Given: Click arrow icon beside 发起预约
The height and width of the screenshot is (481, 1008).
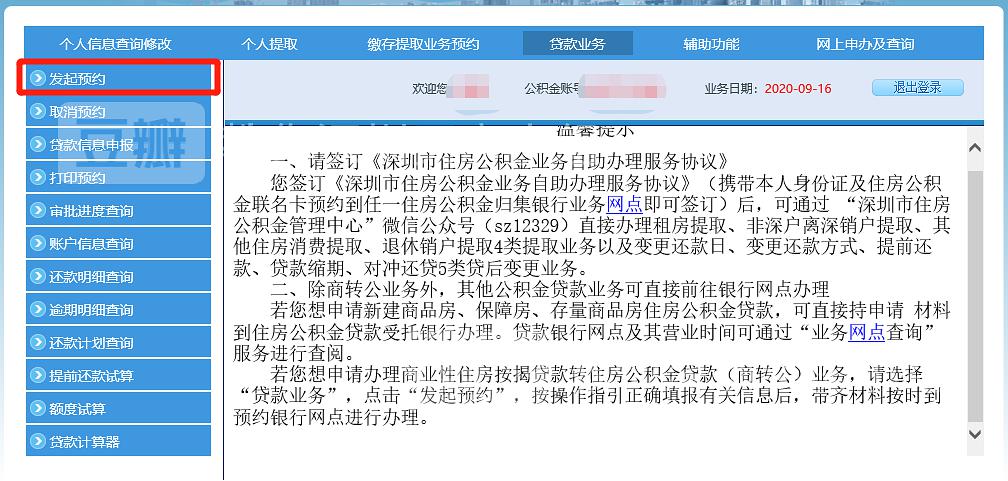Looking at the screenshot, I should pos(37,78).
